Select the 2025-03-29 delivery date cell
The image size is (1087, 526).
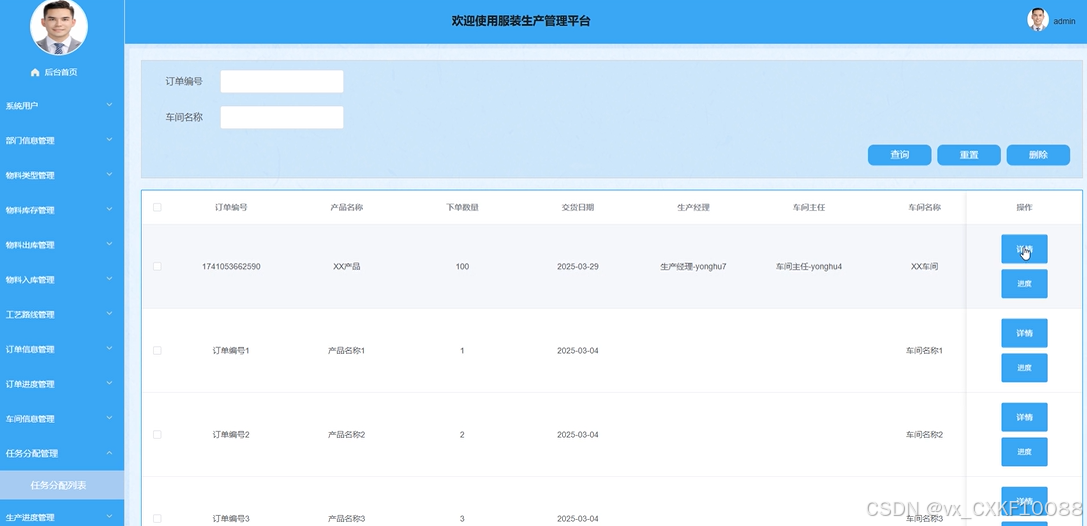coord(577,266)
